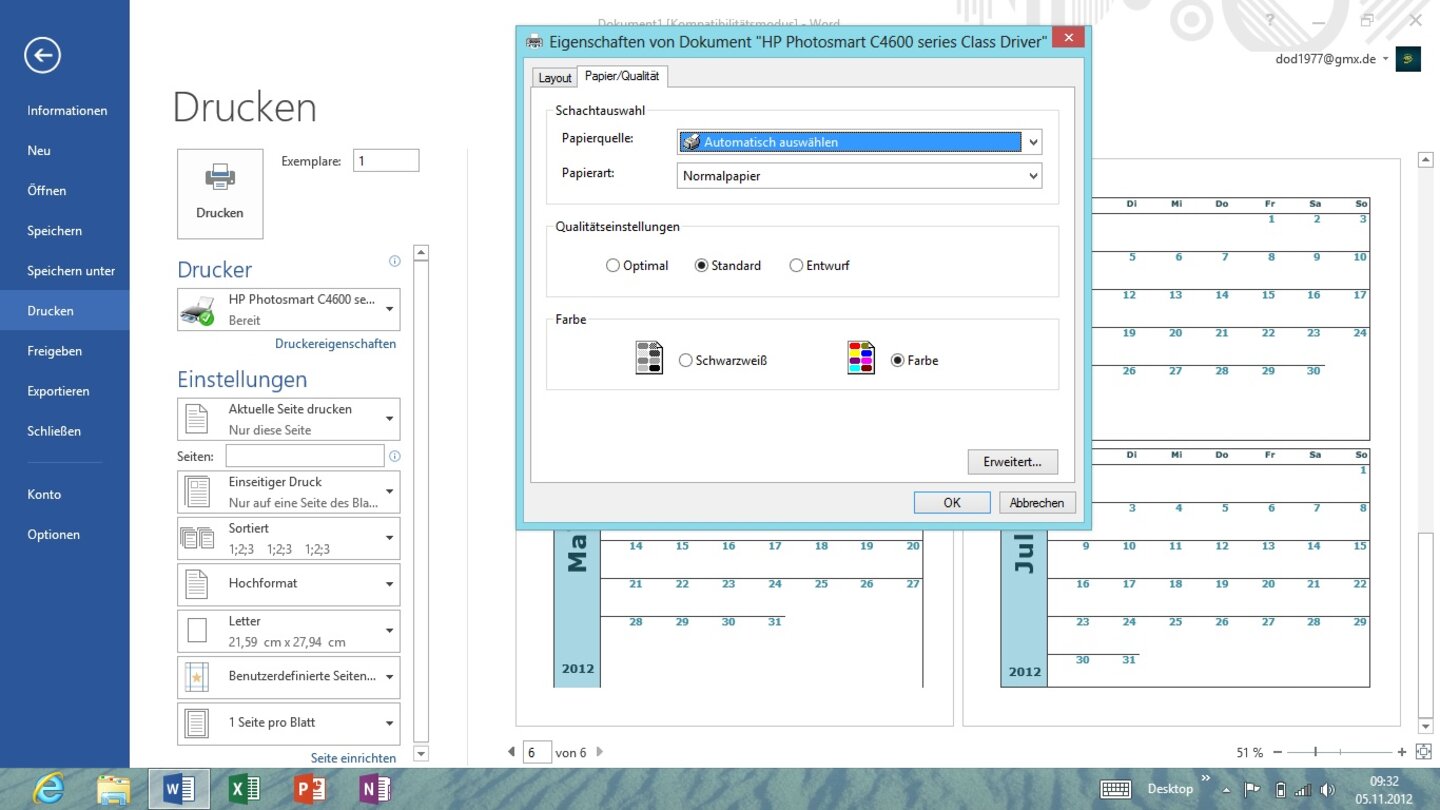The height and width of the screenshot is (810, 1440).
Task: Select Freigeben in the sidebar
Action: (x=55, y=351)
